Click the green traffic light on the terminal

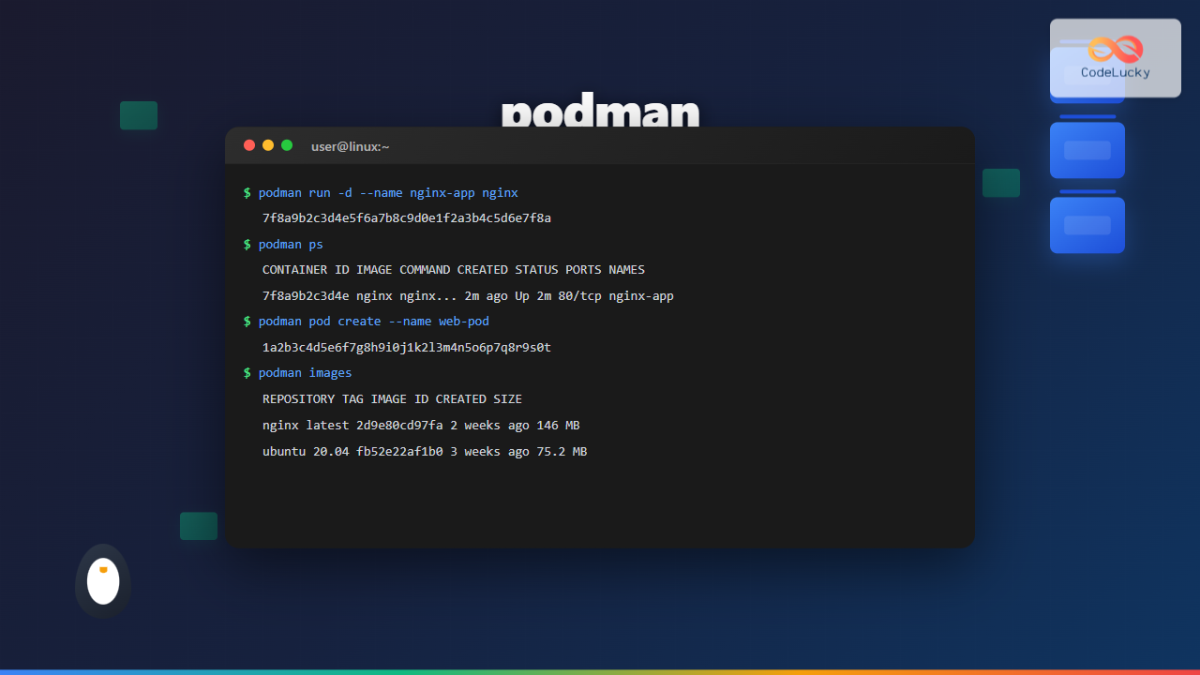tap(286, 144)
